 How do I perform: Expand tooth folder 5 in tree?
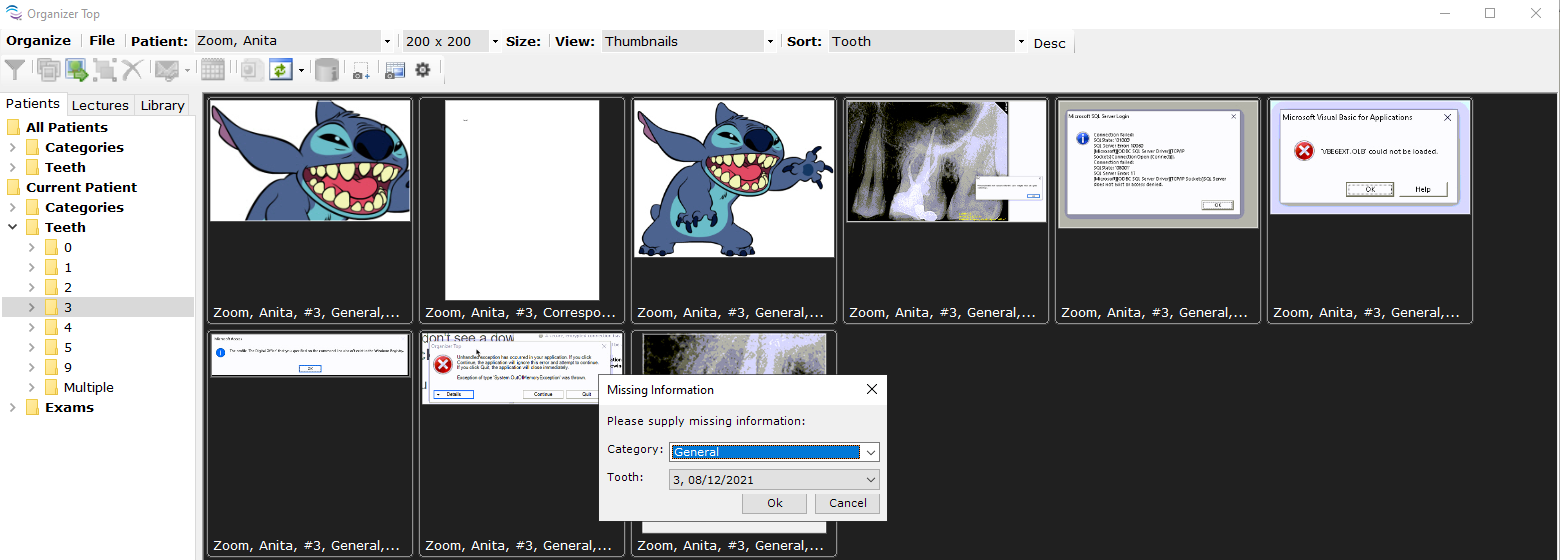coord(32,348)
